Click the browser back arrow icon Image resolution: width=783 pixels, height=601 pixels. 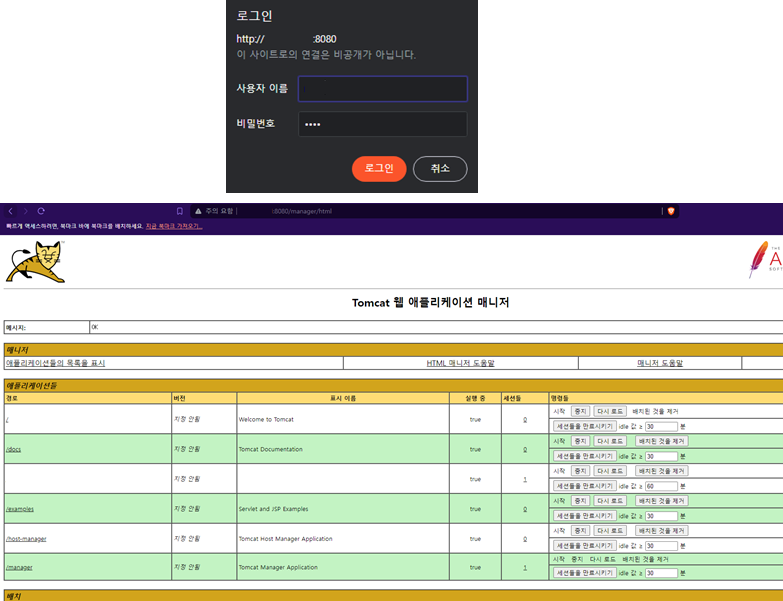click(x=10, y=211)
